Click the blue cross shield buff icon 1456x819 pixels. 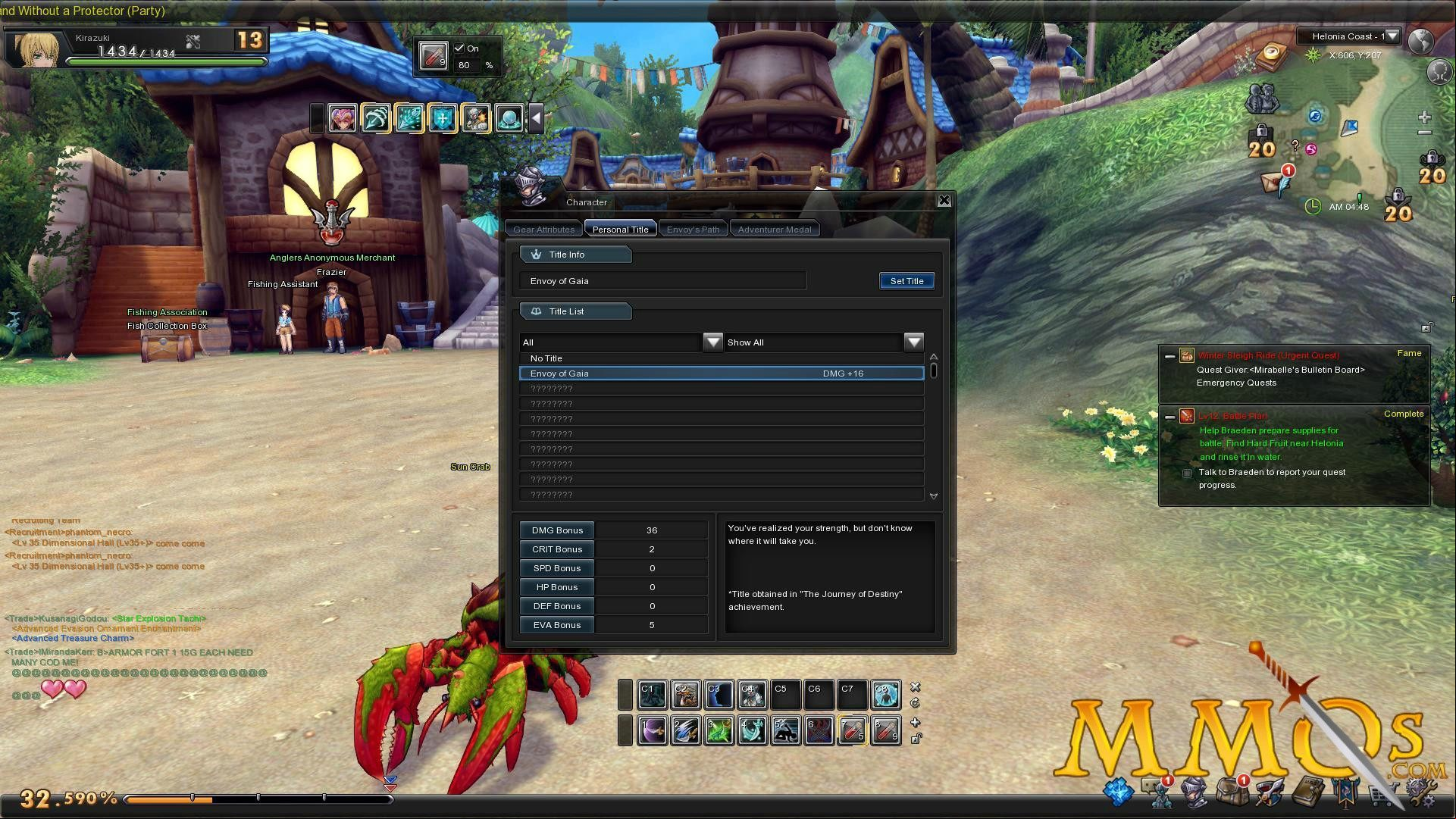pyautogui.click(x=443, y=118)
